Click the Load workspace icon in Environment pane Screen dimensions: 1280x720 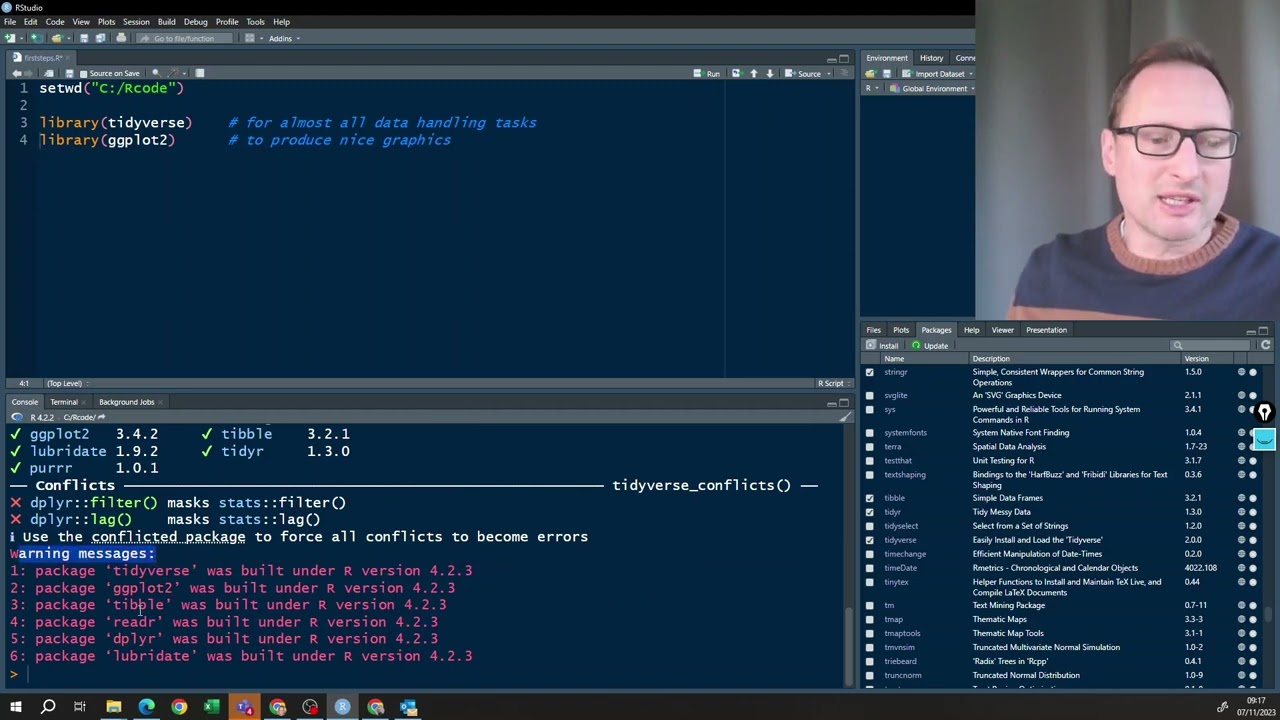(x=870, y=73)
